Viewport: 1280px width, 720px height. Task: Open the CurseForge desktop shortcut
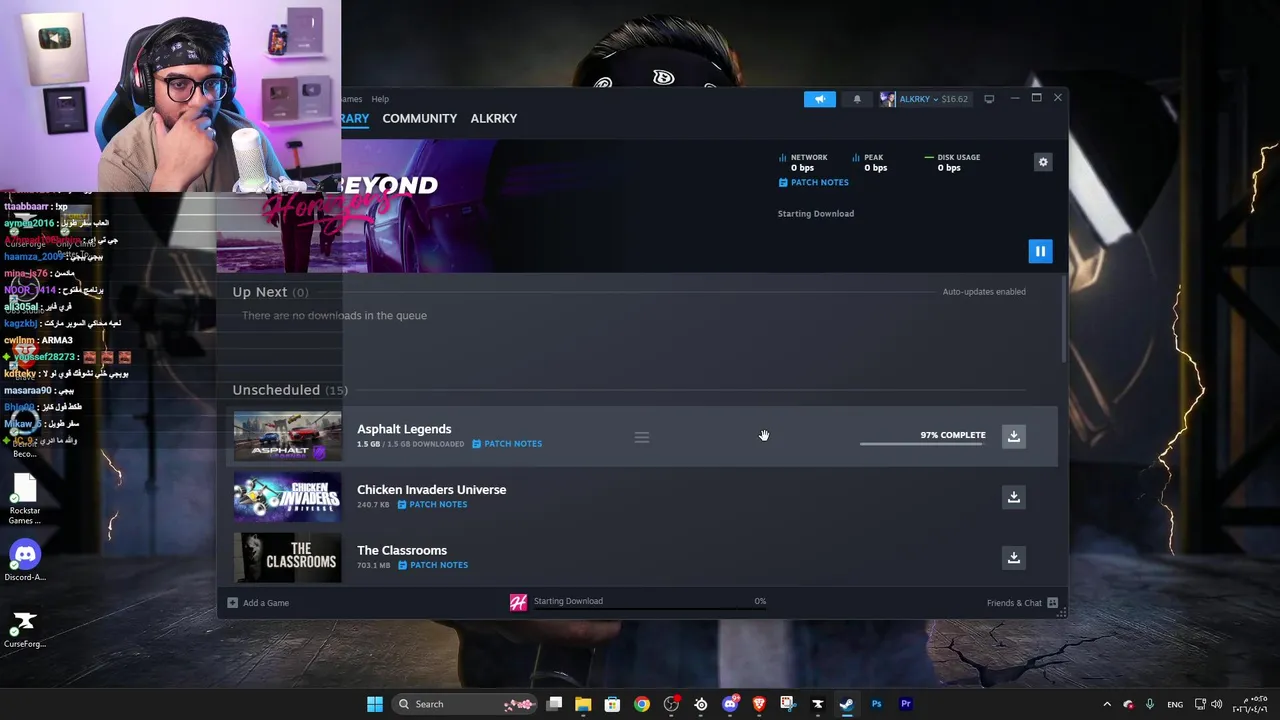click(25, 628)
